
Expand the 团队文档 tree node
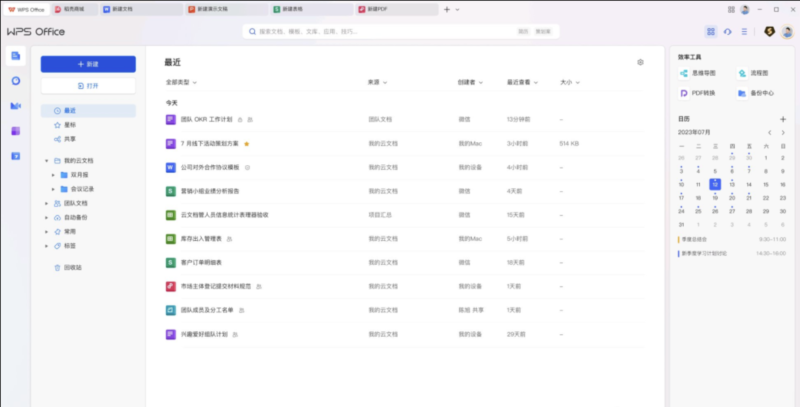point(46,204)
